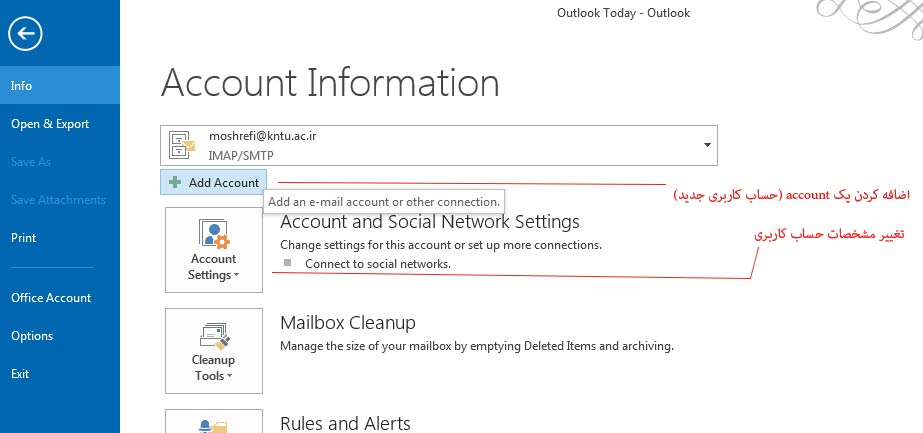Viewport: 923px width, 433px height.
Task: Open the Office Account page
Action: tap(51, 298)
